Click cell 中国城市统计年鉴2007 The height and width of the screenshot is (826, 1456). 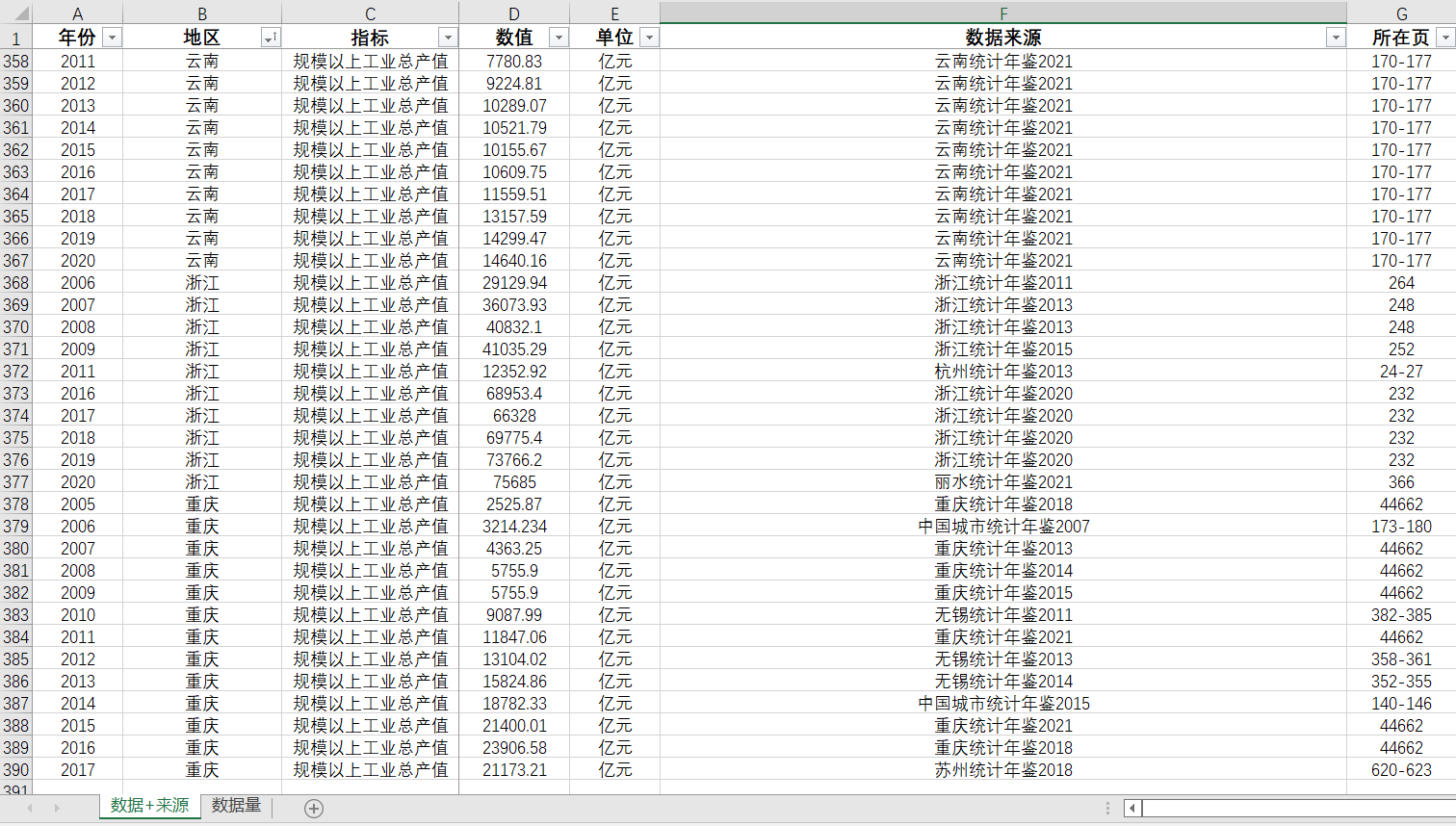coord(1003,526)
